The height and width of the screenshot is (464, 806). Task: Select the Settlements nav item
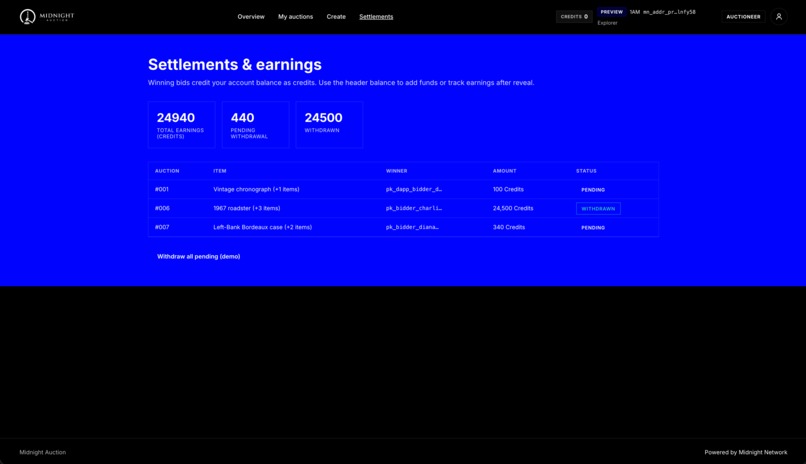pos(376,16)
